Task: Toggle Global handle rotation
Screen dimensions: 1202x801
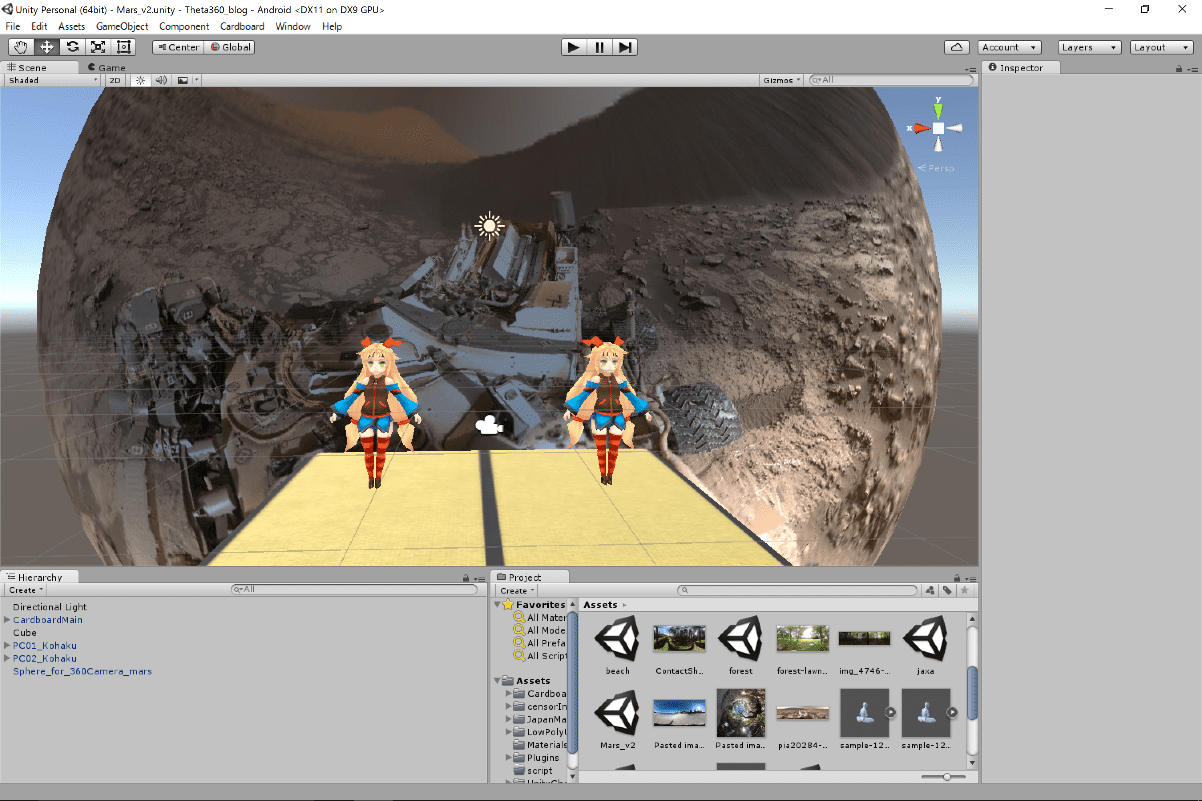Action: (230, 47)
